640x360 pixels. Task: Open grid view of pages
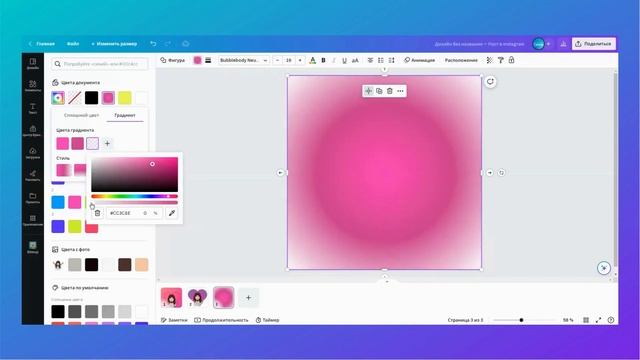[x=586, y=320]
